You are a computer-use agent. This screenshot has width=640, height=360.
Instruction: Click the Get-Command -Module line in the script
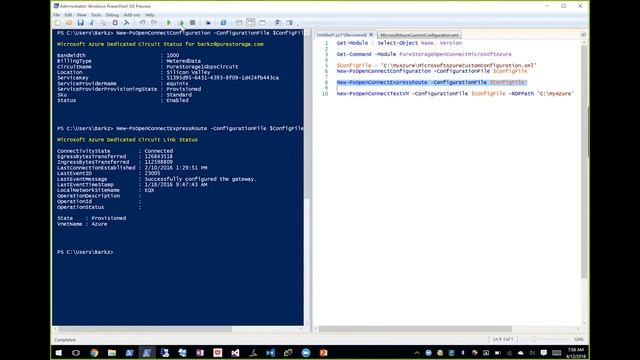click(x=424, y=54)
